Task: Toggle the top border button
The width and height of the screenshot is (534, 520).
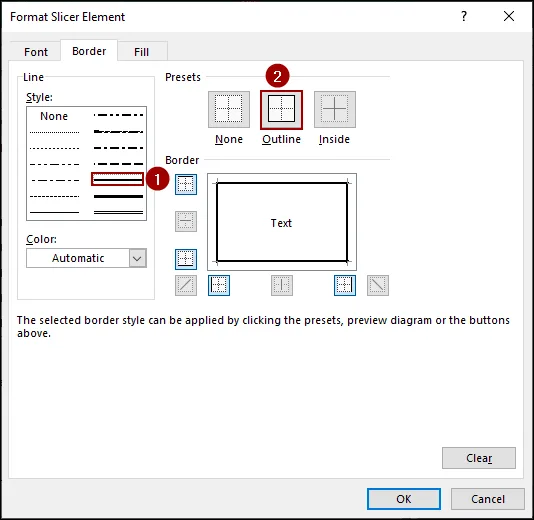Action: point(186,184)
